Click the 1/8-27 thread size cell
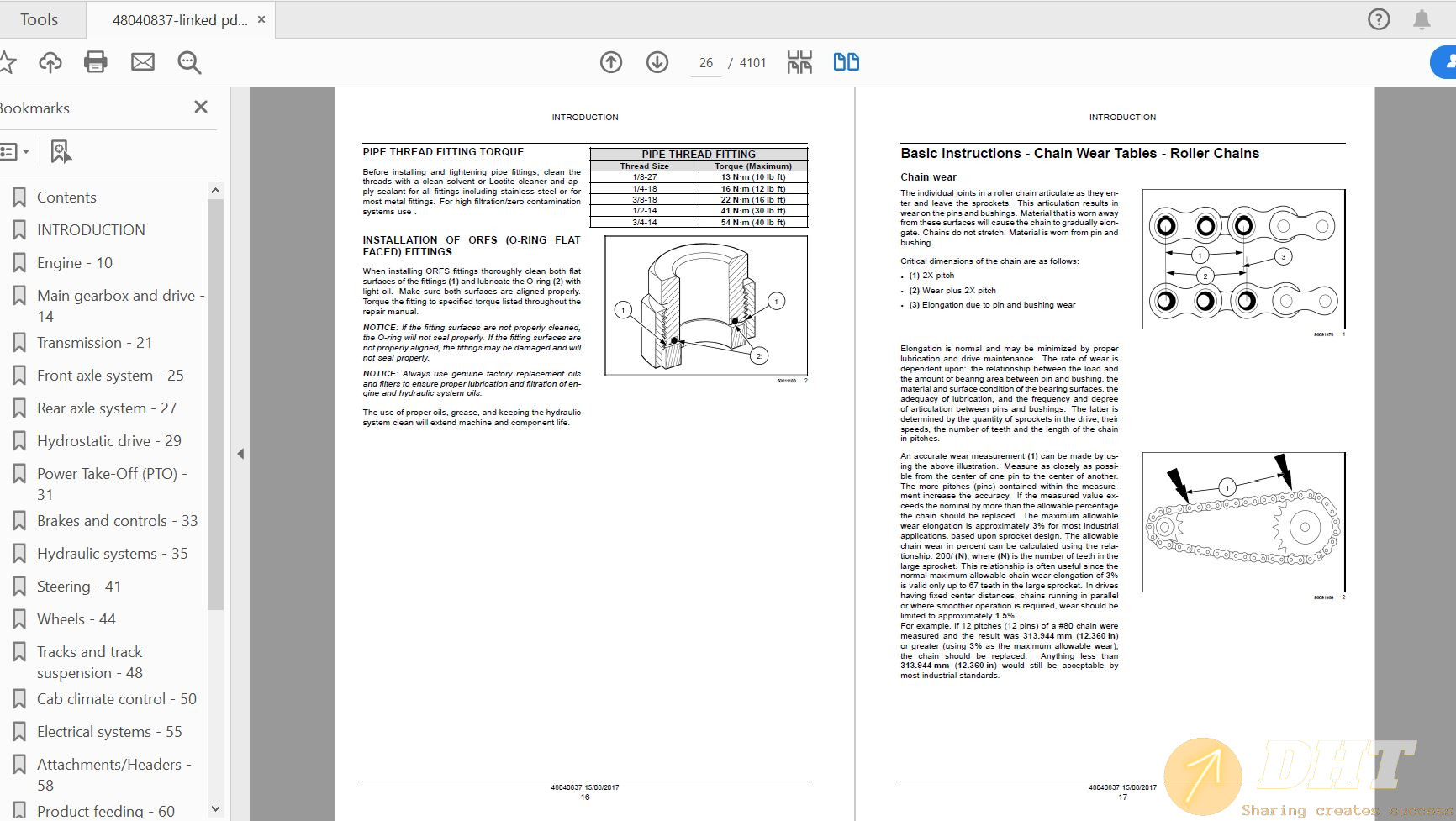 (645, 177)
